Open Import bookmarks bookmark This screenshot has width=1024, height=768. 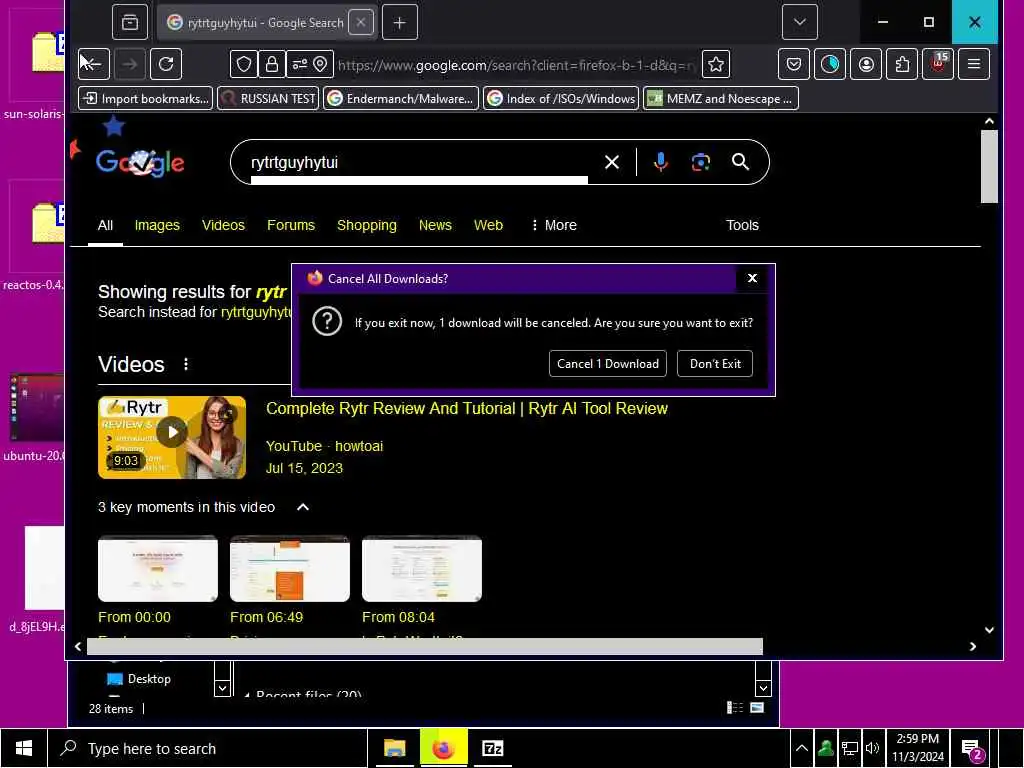click(146, 99)
